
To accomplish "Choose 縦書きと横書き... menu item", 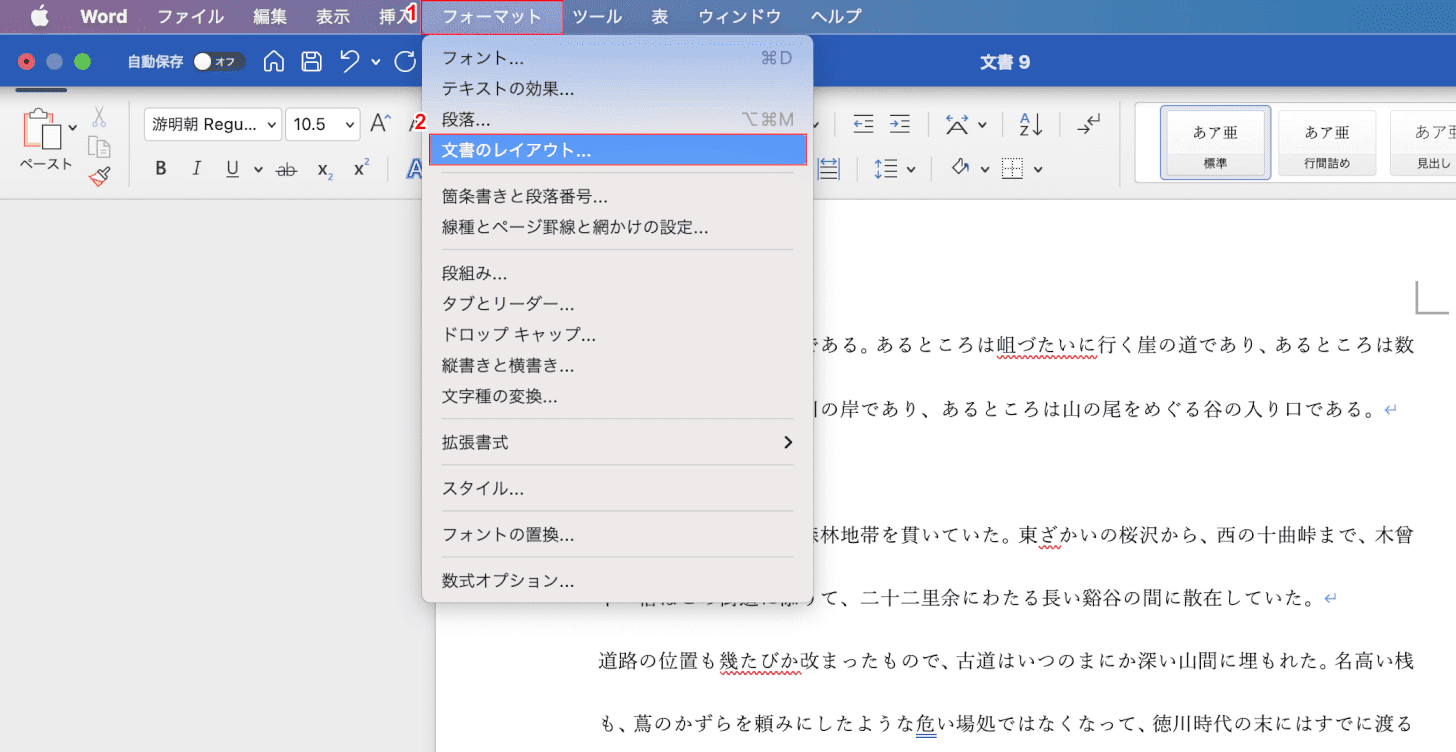I will tap(618, 366).
